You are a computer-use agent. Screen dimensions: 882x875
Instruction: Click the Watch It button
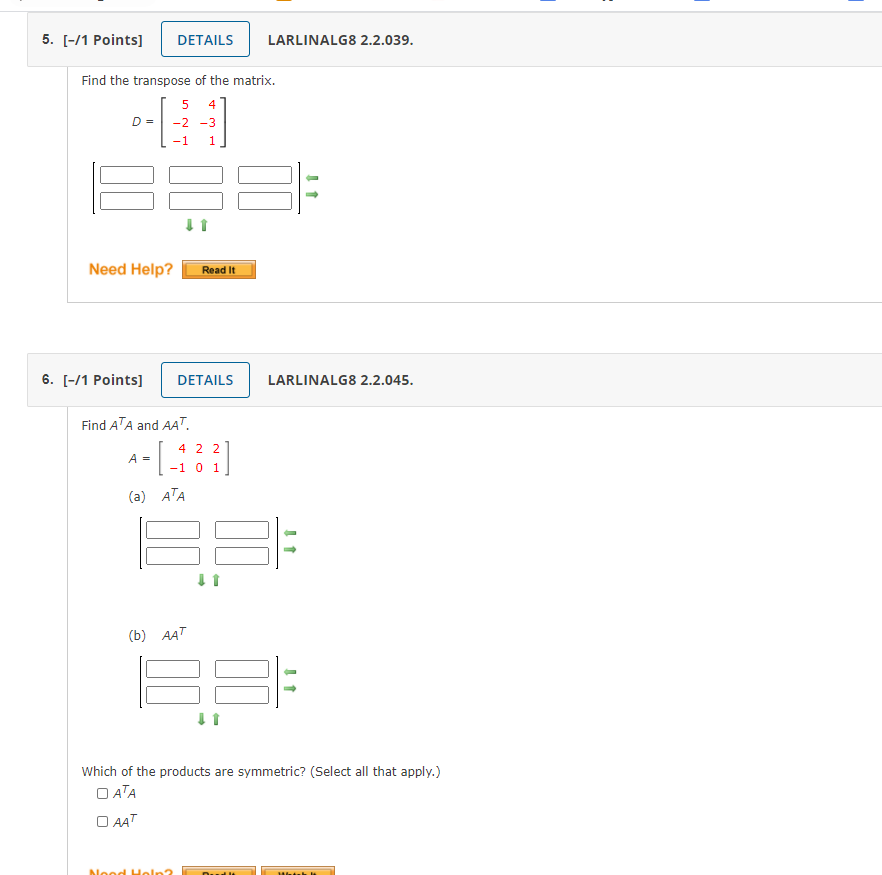point(299,870)
